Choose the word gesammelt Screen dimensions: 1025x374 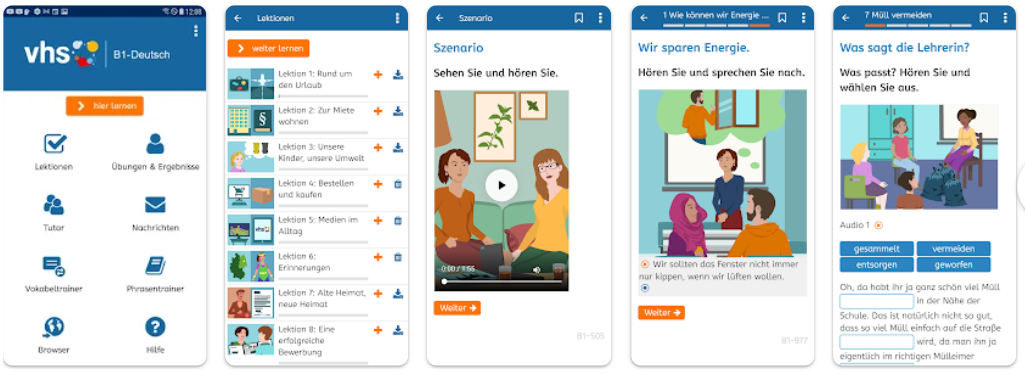(877, 249)
